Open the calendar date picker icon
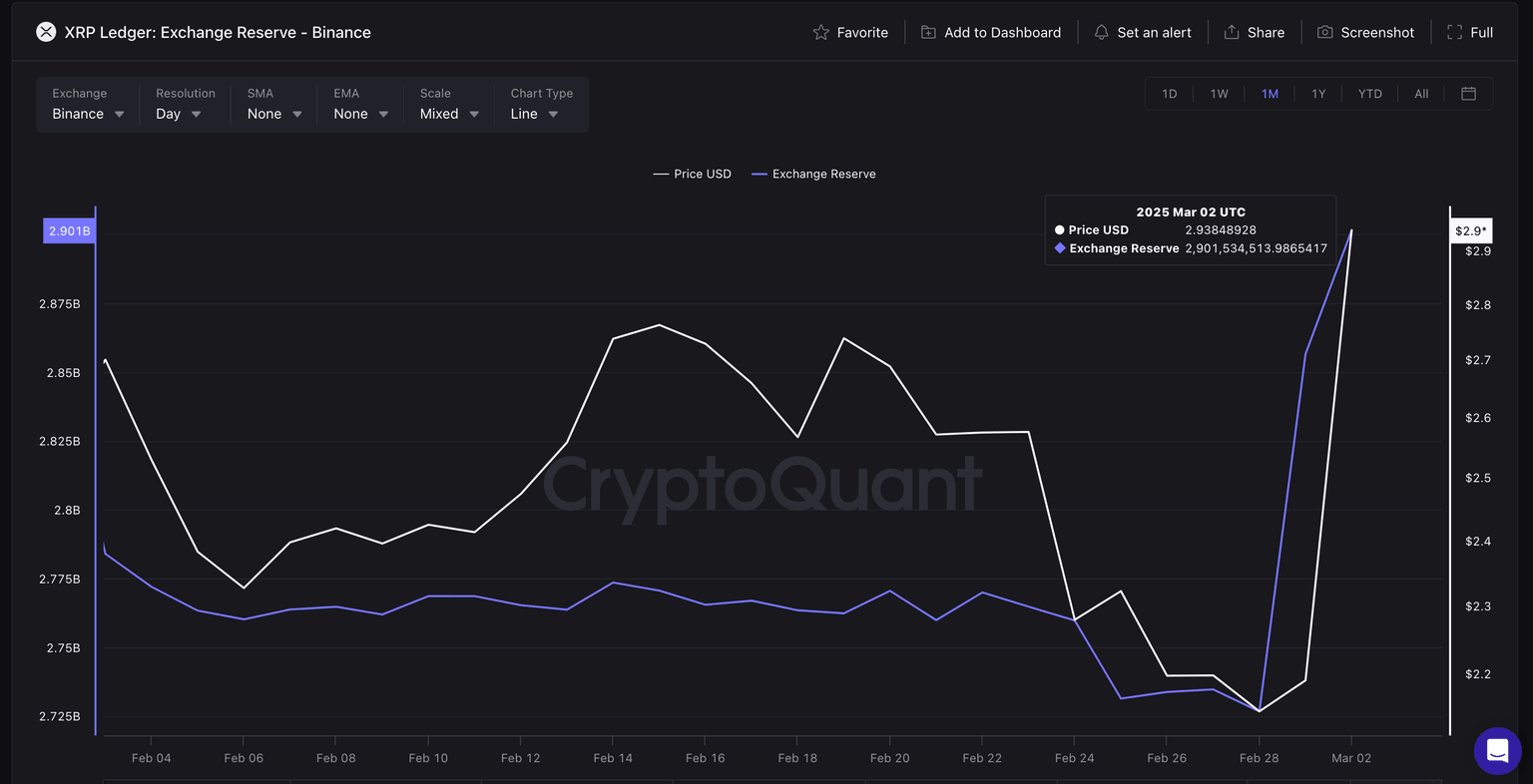This screenshot has height=784, width=1533. click(1468, 93)
